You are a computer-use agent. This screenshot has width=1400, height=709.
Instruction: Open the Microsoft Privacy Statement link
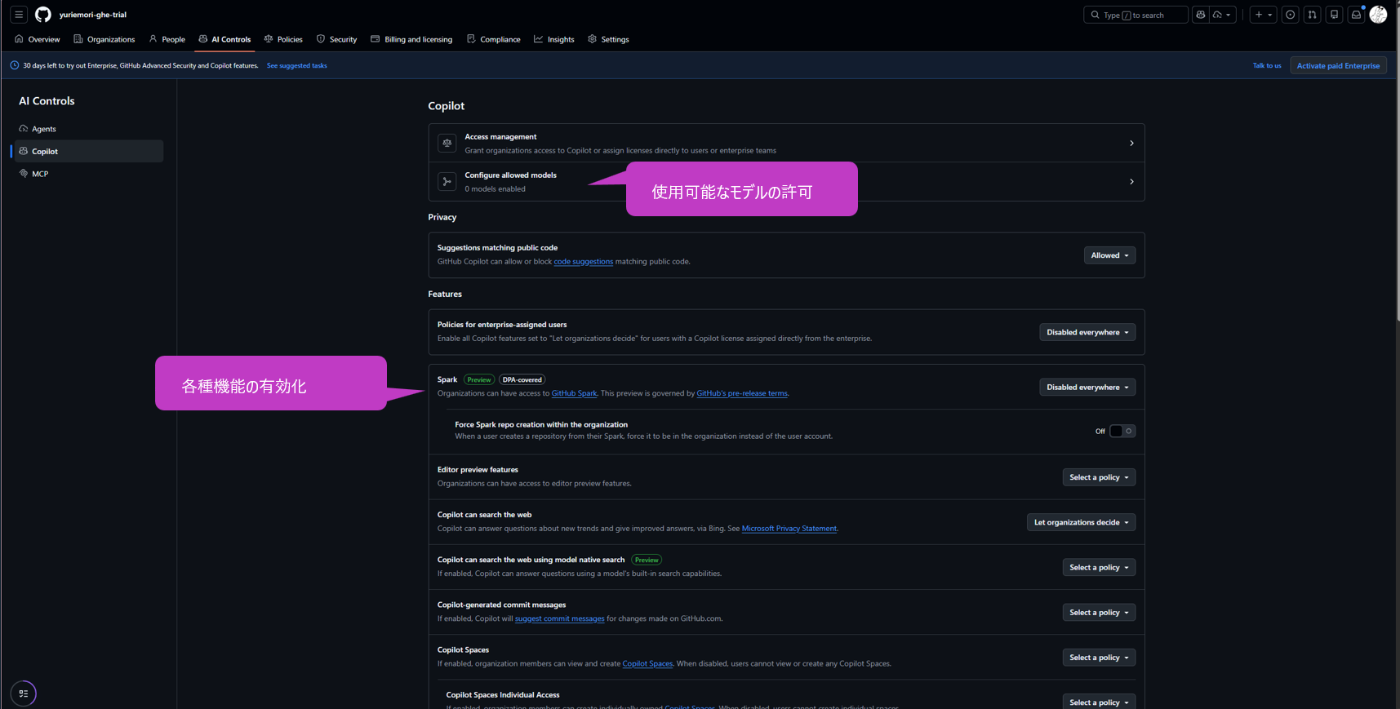(x=789, y=528)
